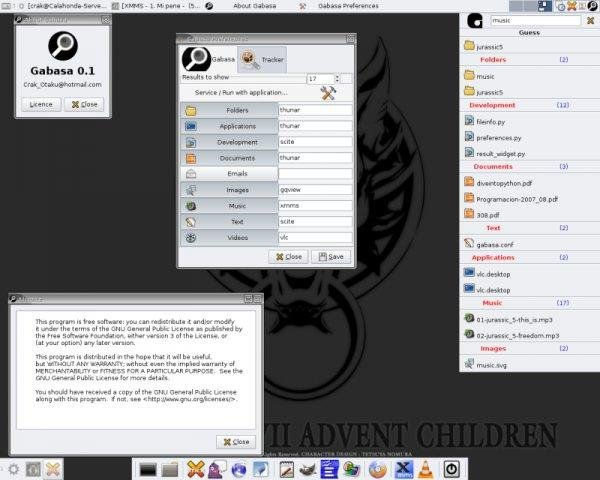Select the Gabasa tab in Preferences
Image resolution: width=600 pixels, height=480 pixels.
click(209, 59)
